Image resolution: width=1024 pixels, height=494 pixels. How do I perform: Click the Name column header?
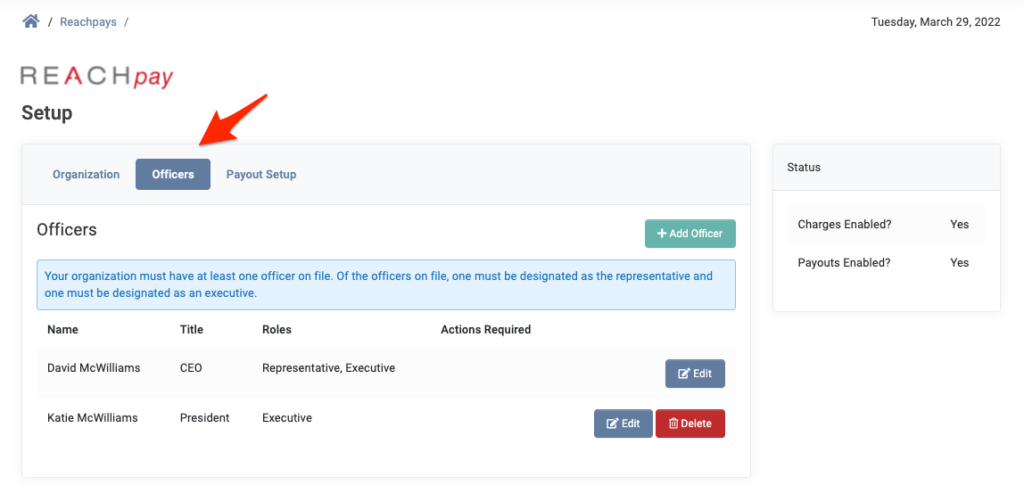coord(63,329)
